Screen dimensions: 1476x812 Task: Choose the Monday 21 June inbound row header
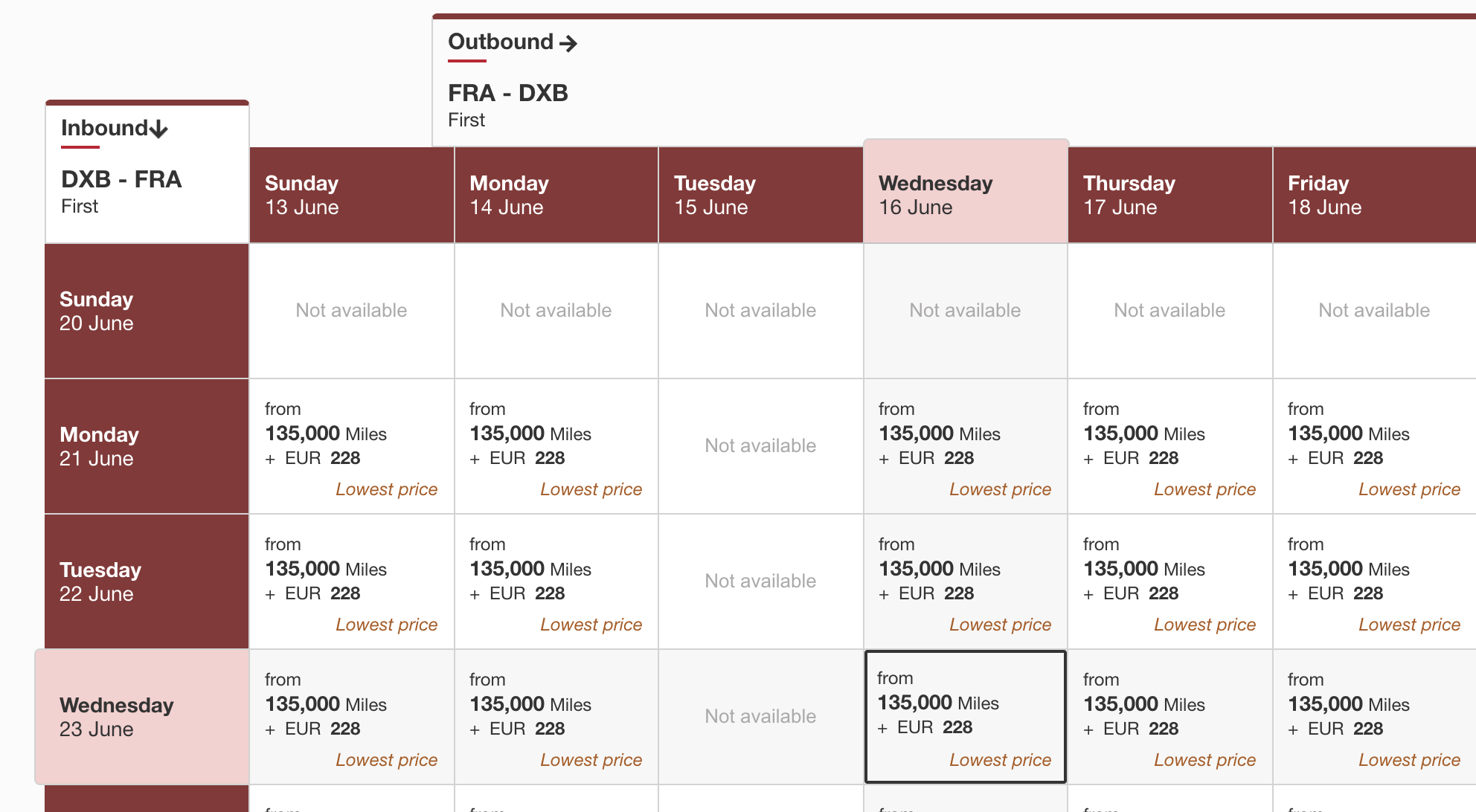(147, 446)
